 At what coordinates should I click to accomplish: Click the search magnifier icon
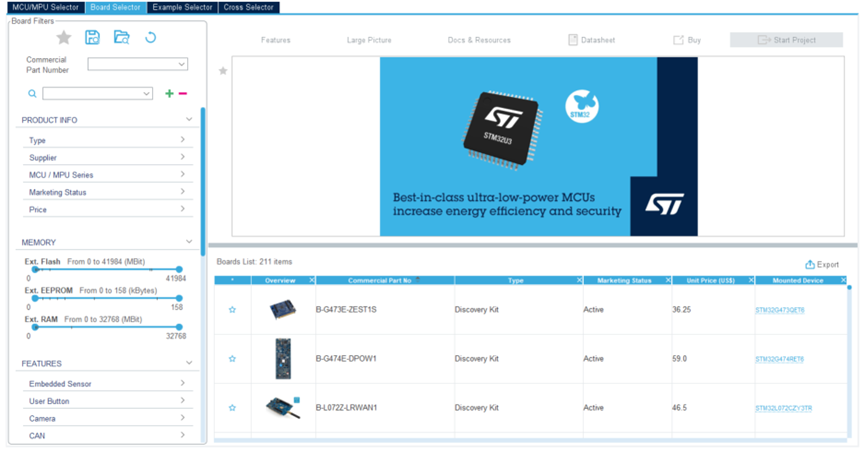click(x=33, y=94)
